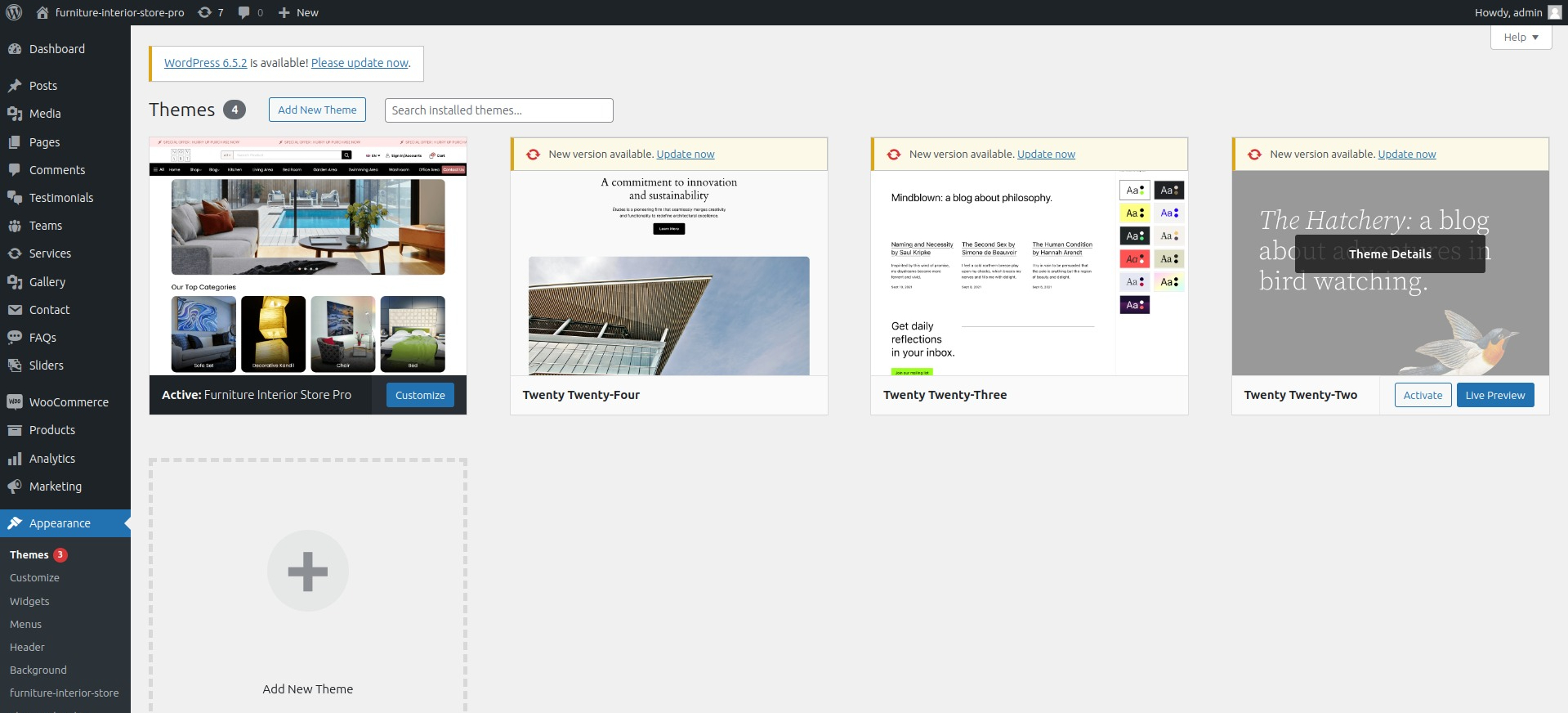Click update icon on Twenty Twenty-Two notice
Image resolution: width=1568 pixels, height=713 pixels.
[x=1254, y=154]
